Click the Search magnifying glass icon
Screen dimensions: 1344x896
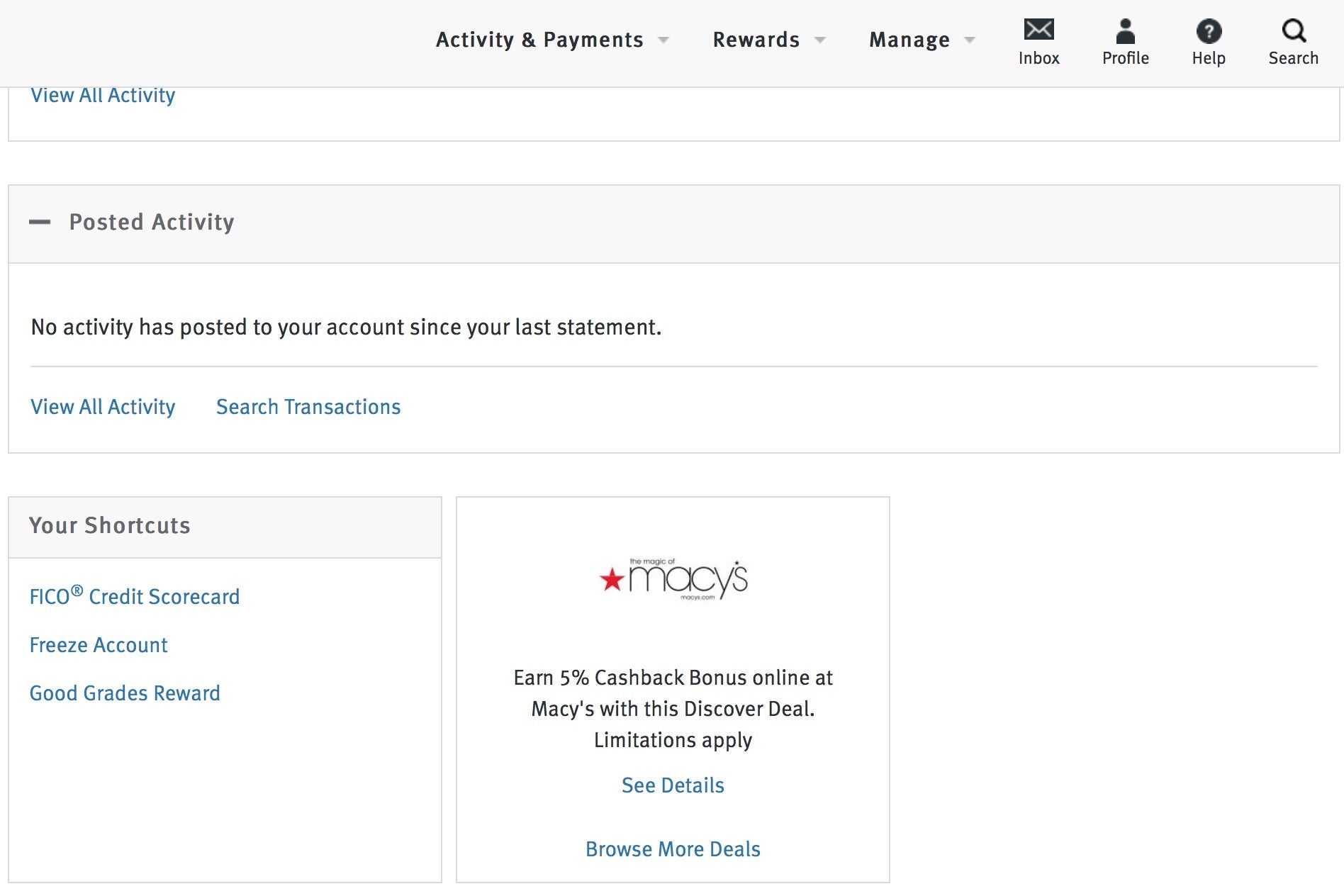click(x=1293, y=30)
